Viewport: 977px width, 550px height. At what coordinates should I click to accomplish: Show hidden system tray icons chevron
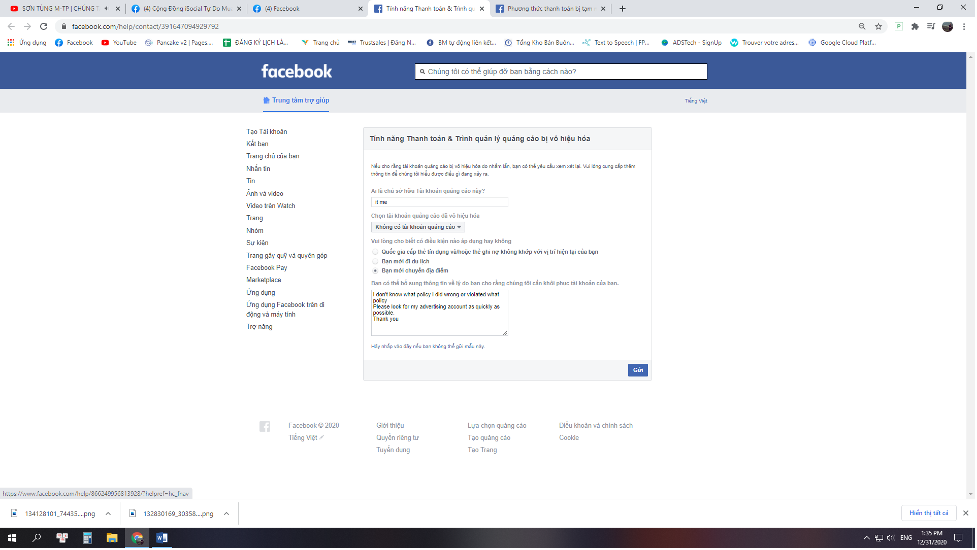(866, 538)
